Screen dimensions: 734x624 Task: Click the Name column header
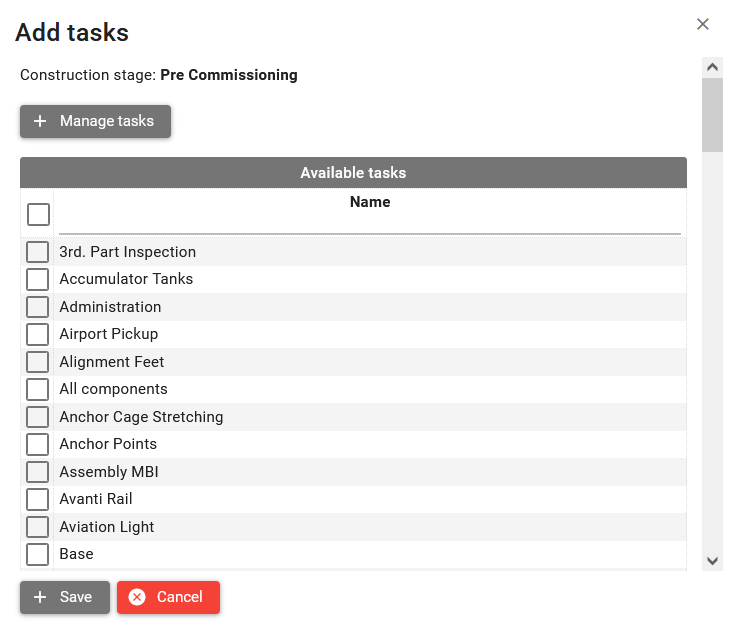(369, 202)
